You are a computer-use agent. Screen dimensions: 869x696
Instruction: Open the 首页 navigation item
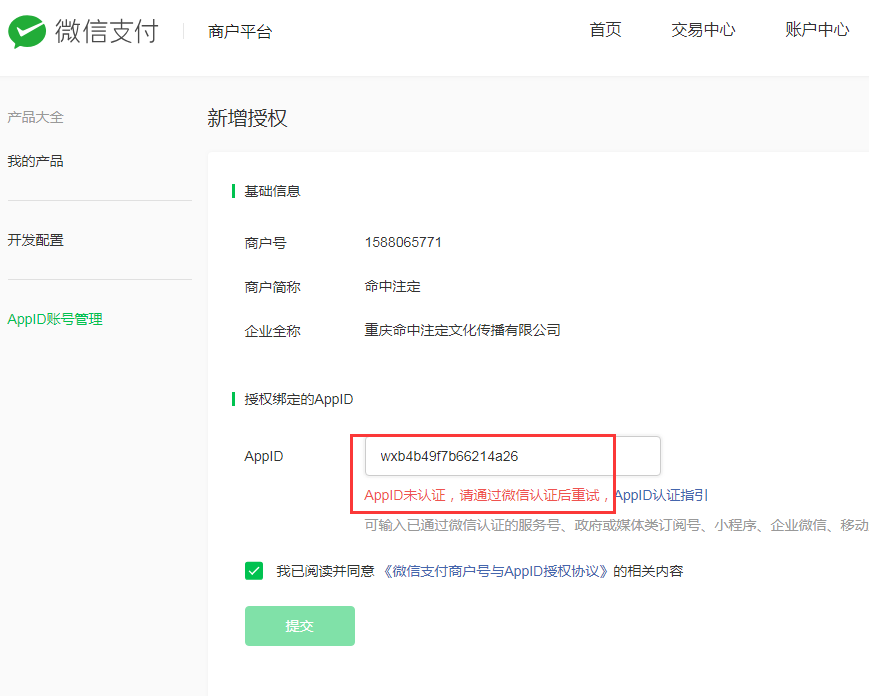tap(605, 30)
